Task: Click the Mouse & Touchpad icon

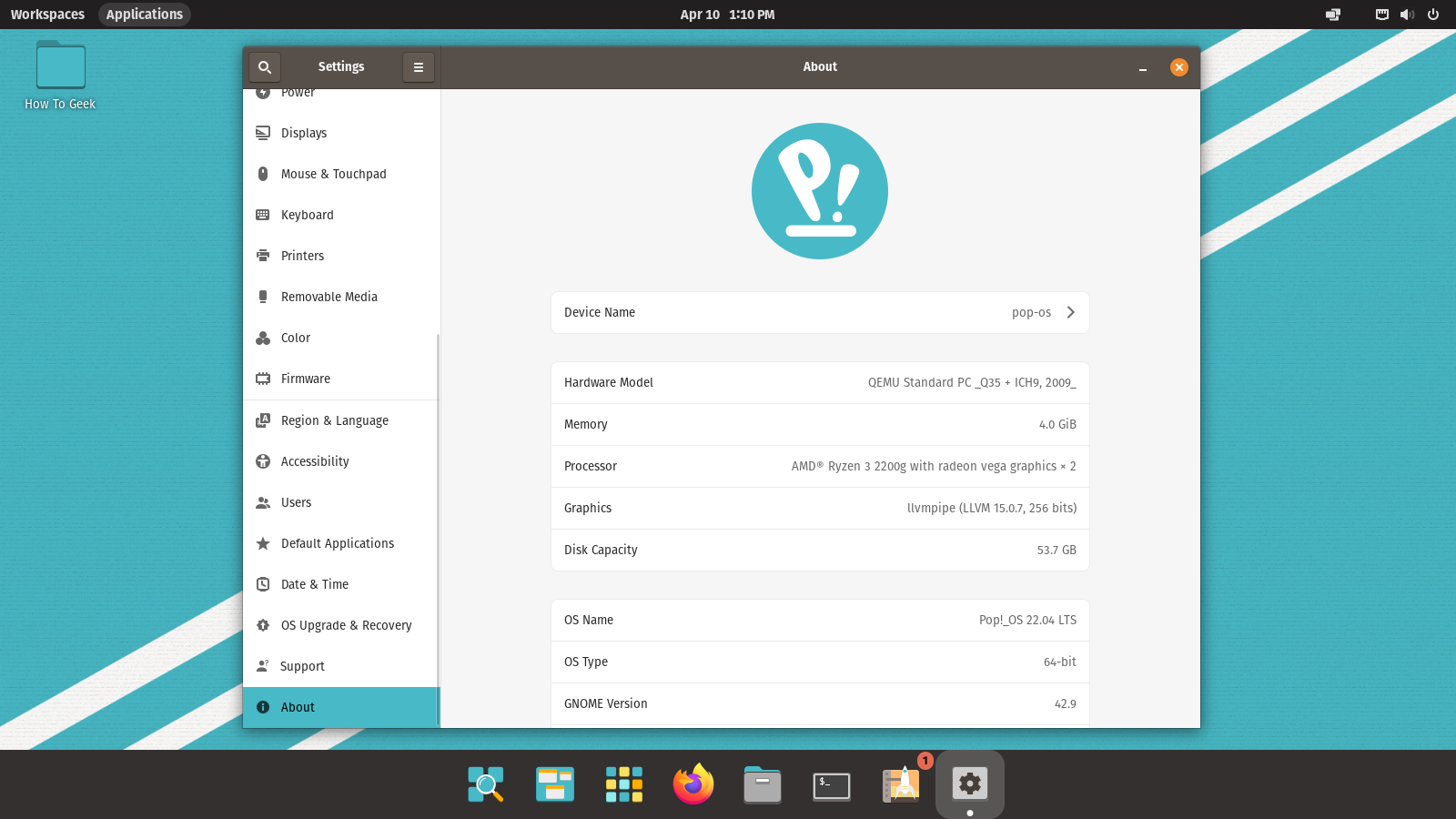Action: [x=263, y=174]
